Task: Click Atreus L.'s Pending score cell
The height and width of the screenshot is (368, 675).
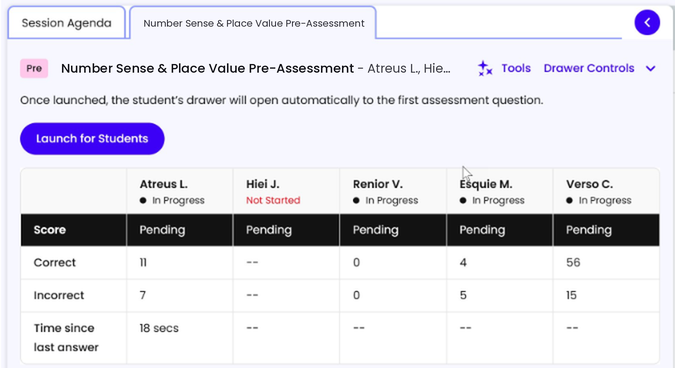Action: pyautogui.click(x=180, y=230)
